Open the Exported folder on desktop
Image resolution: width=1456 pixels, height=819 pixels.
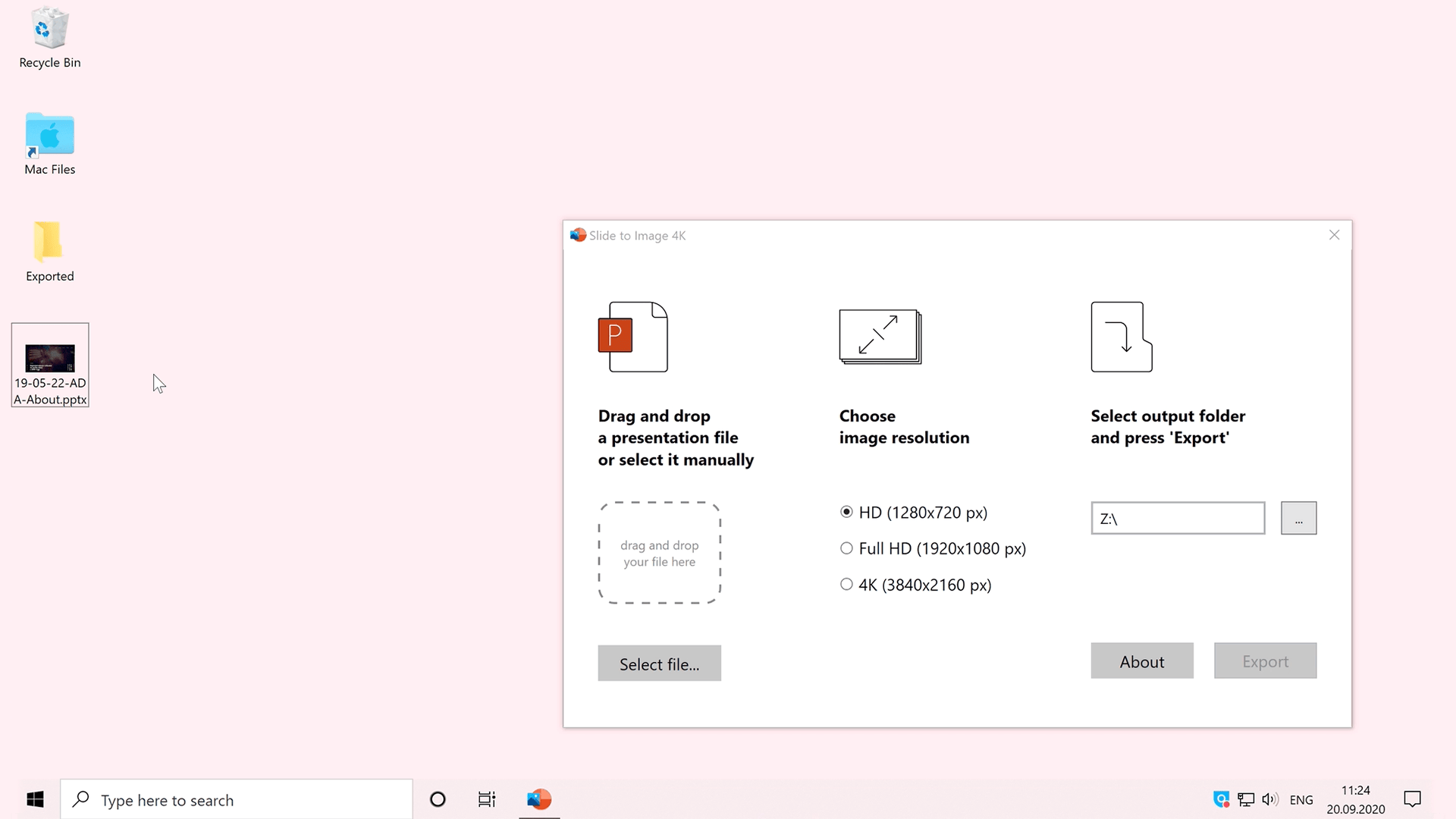[49, 243]
